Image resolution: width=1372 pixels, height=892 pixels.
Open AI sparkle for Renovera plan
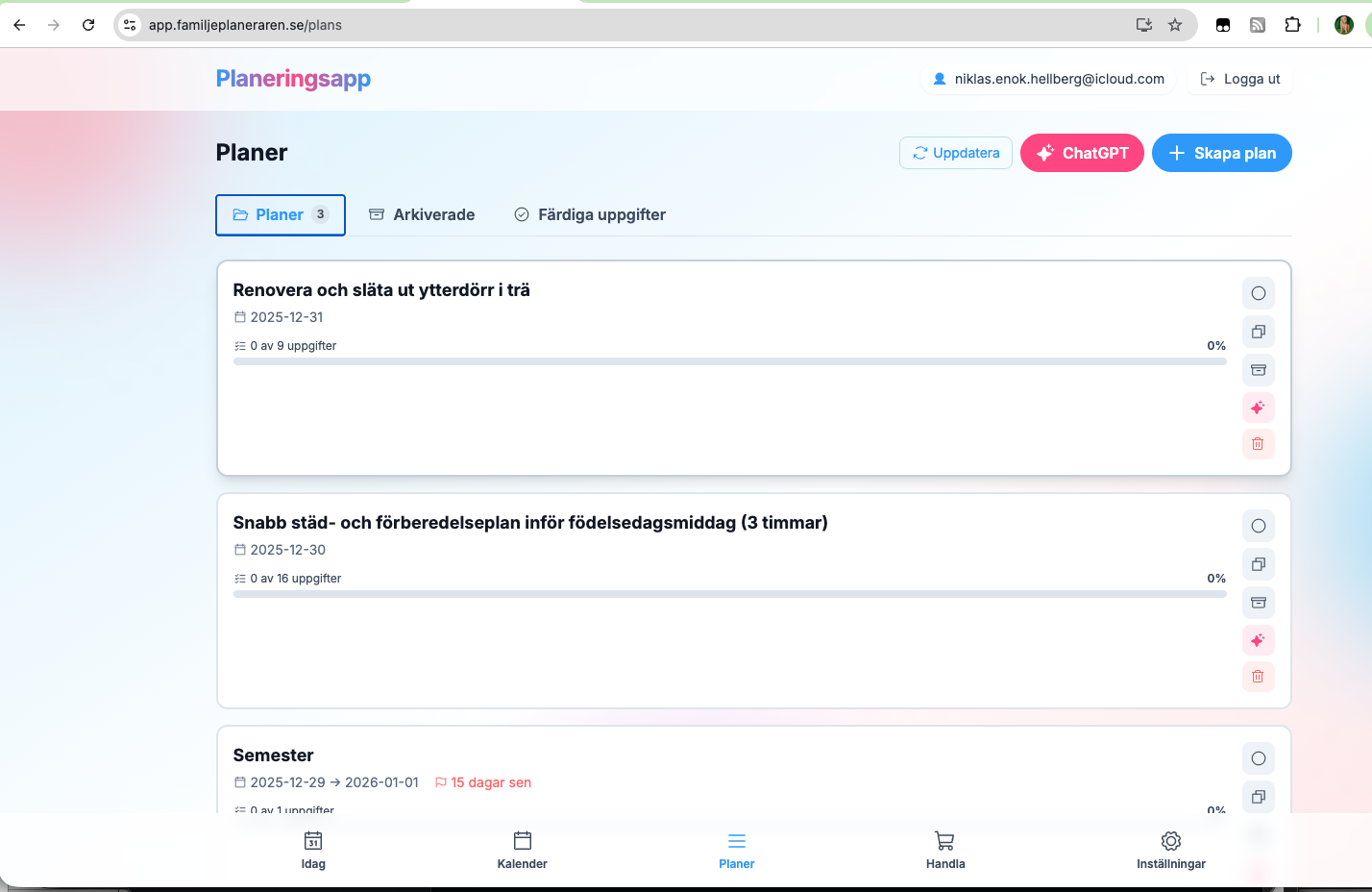[1258, 408]
